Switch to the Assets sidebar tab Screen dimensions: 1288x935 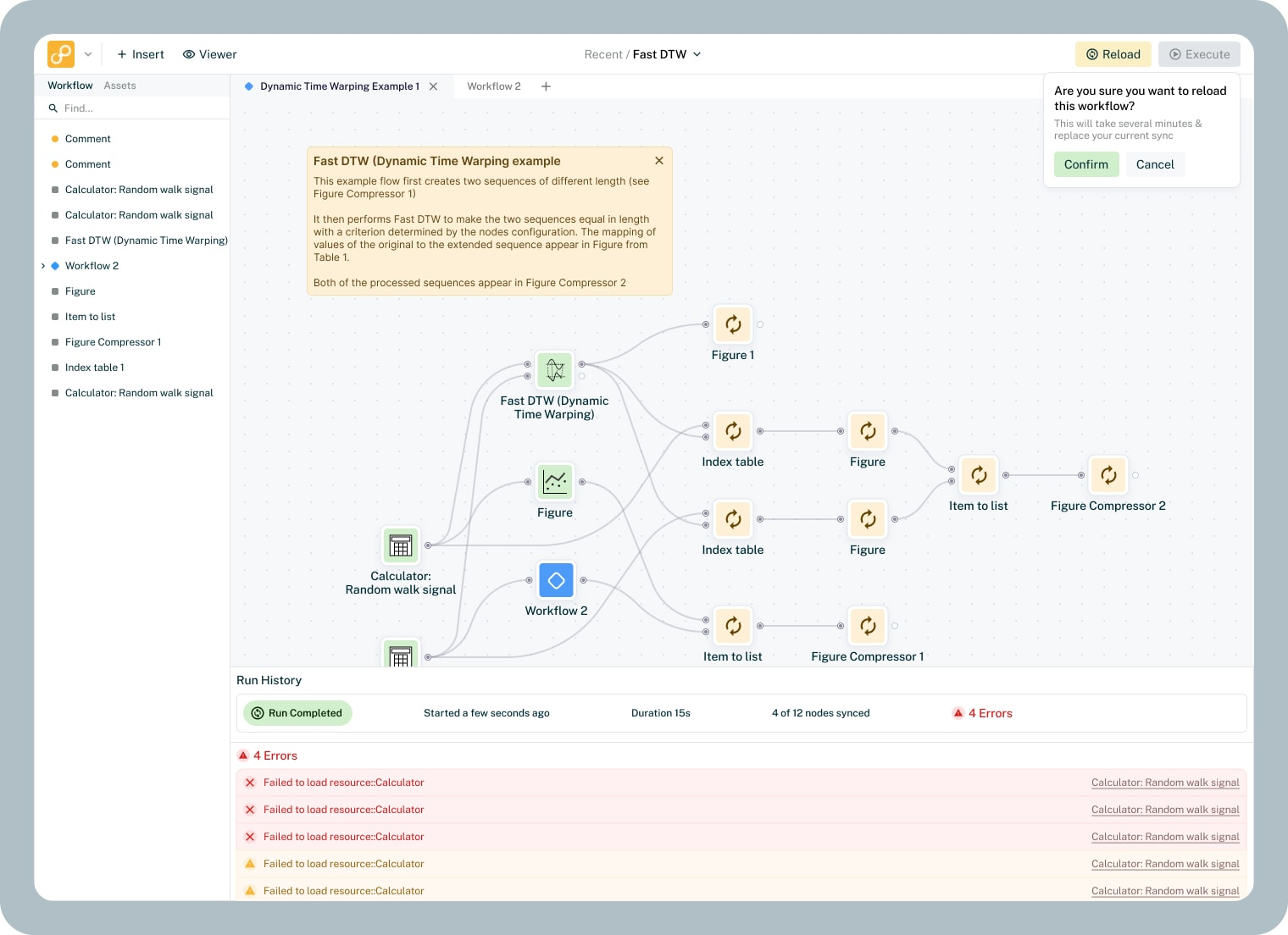[x=119, y=86]
